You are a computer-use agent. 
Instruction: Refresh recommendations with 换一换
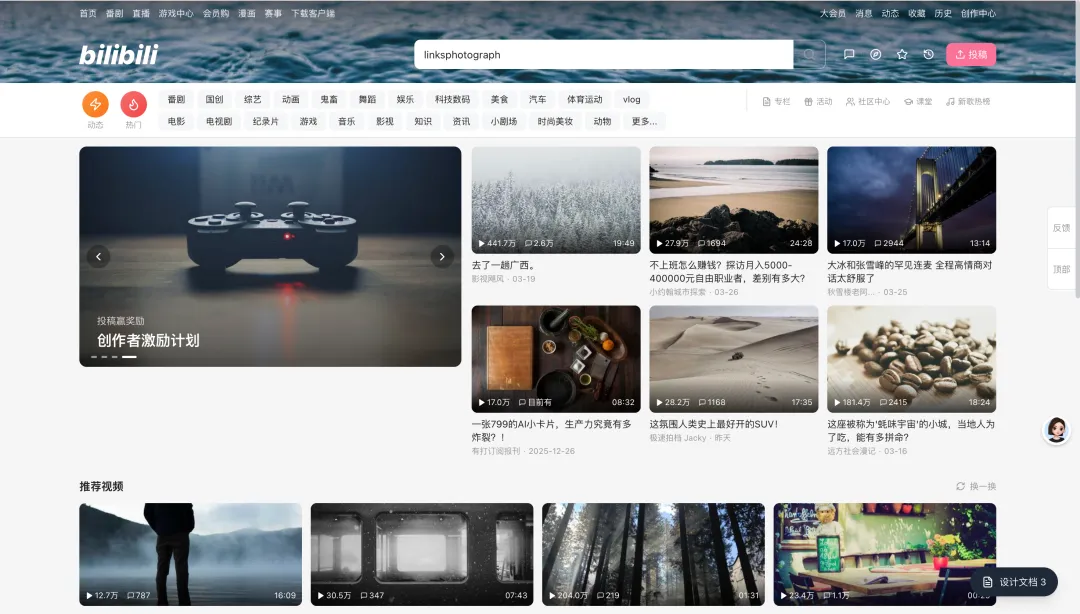point(976,487)
